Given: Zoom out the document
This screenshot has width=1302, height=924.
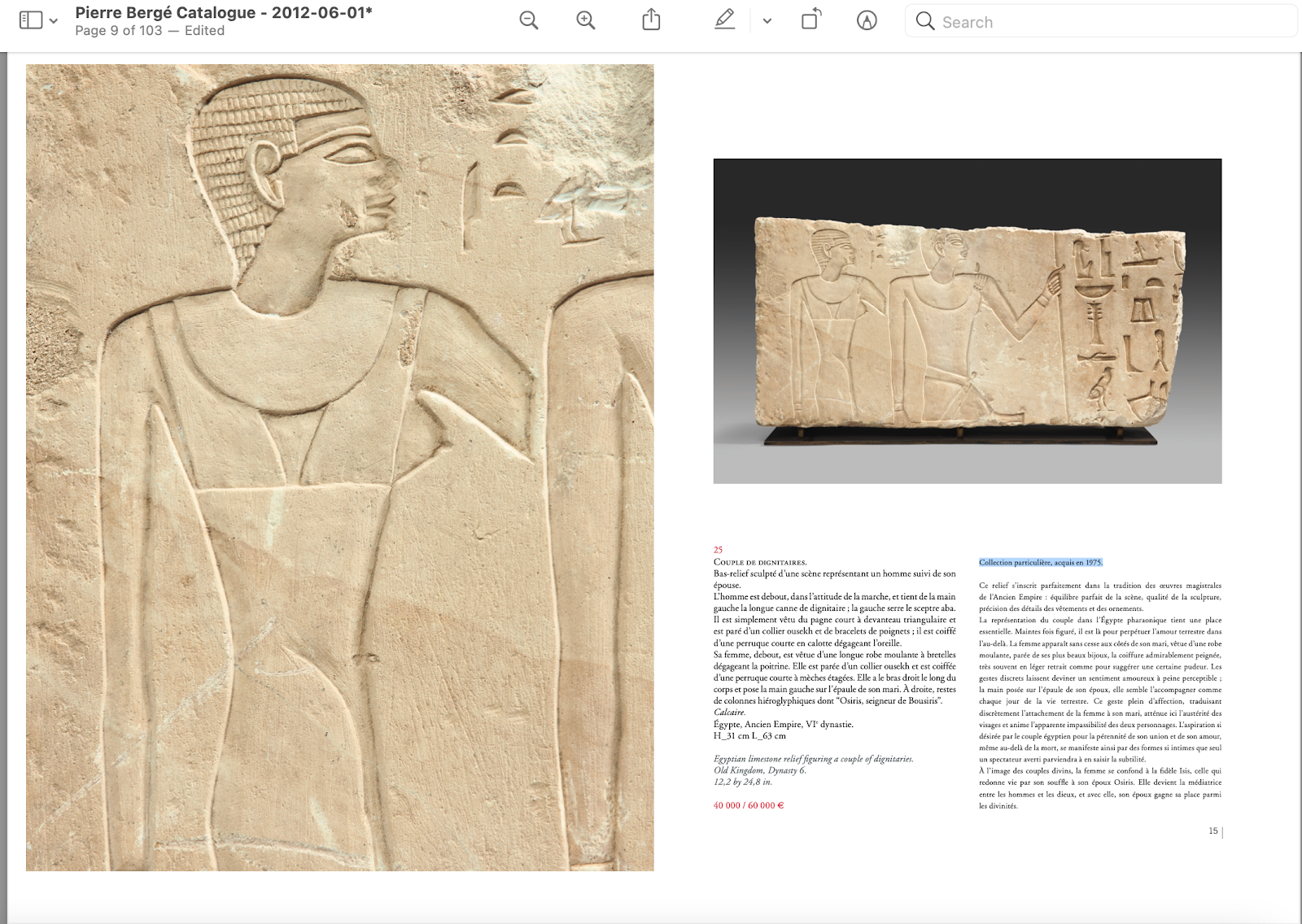Looking at the screenshot, I should click(529, 21).
